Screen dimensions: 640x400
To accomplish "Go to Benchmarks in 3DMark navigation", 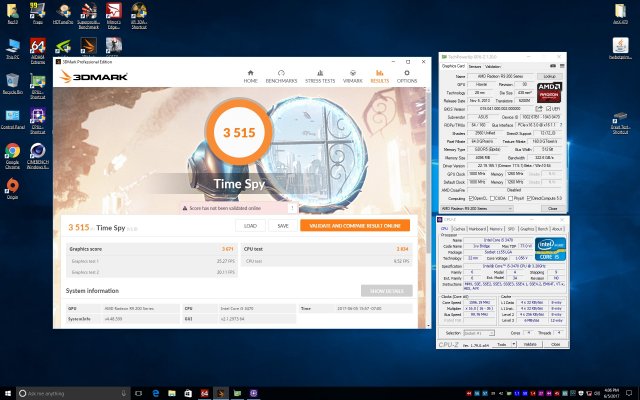I will coord(281,76).
